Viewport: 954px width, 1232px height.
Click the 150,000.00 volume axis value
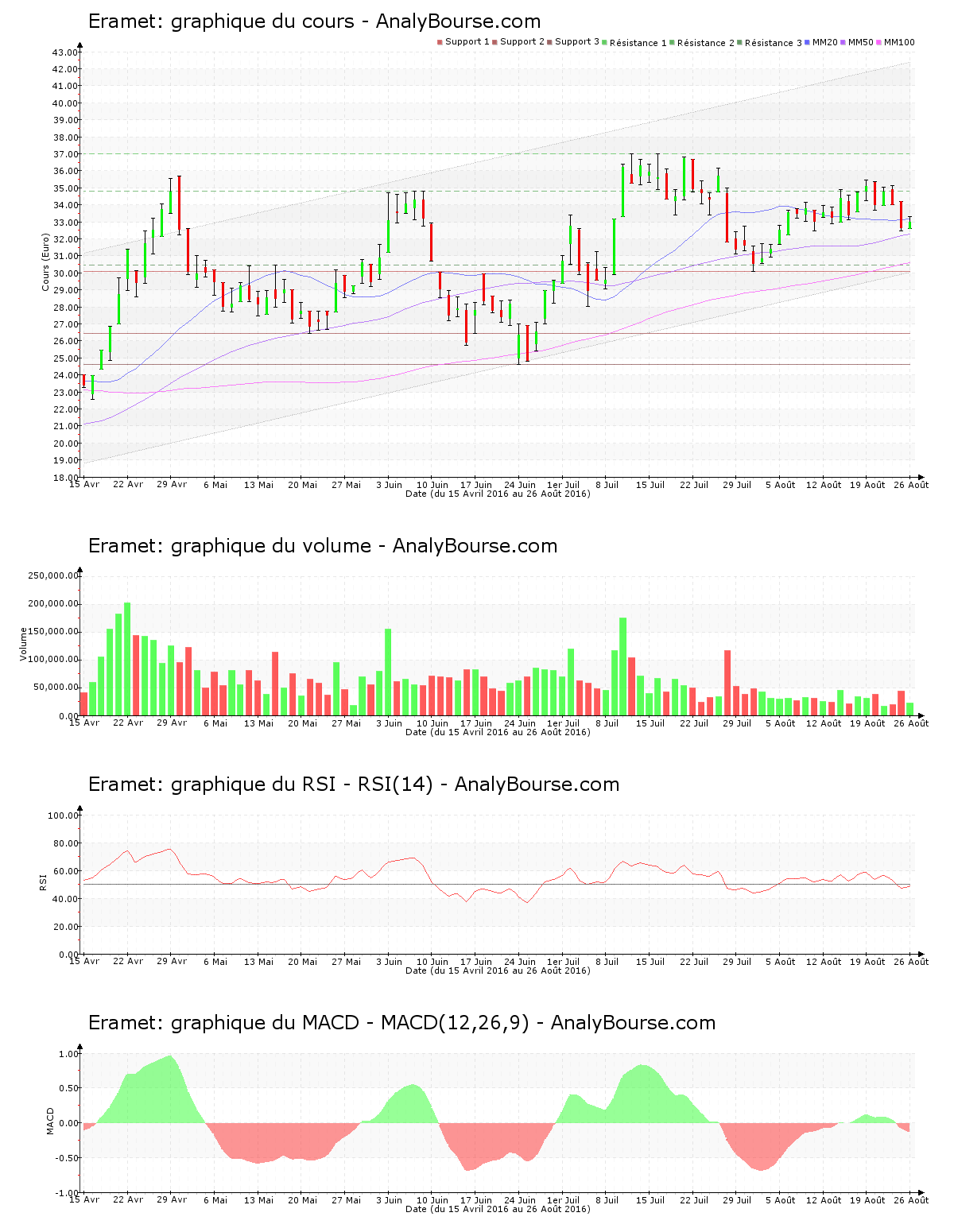[53, 632]
